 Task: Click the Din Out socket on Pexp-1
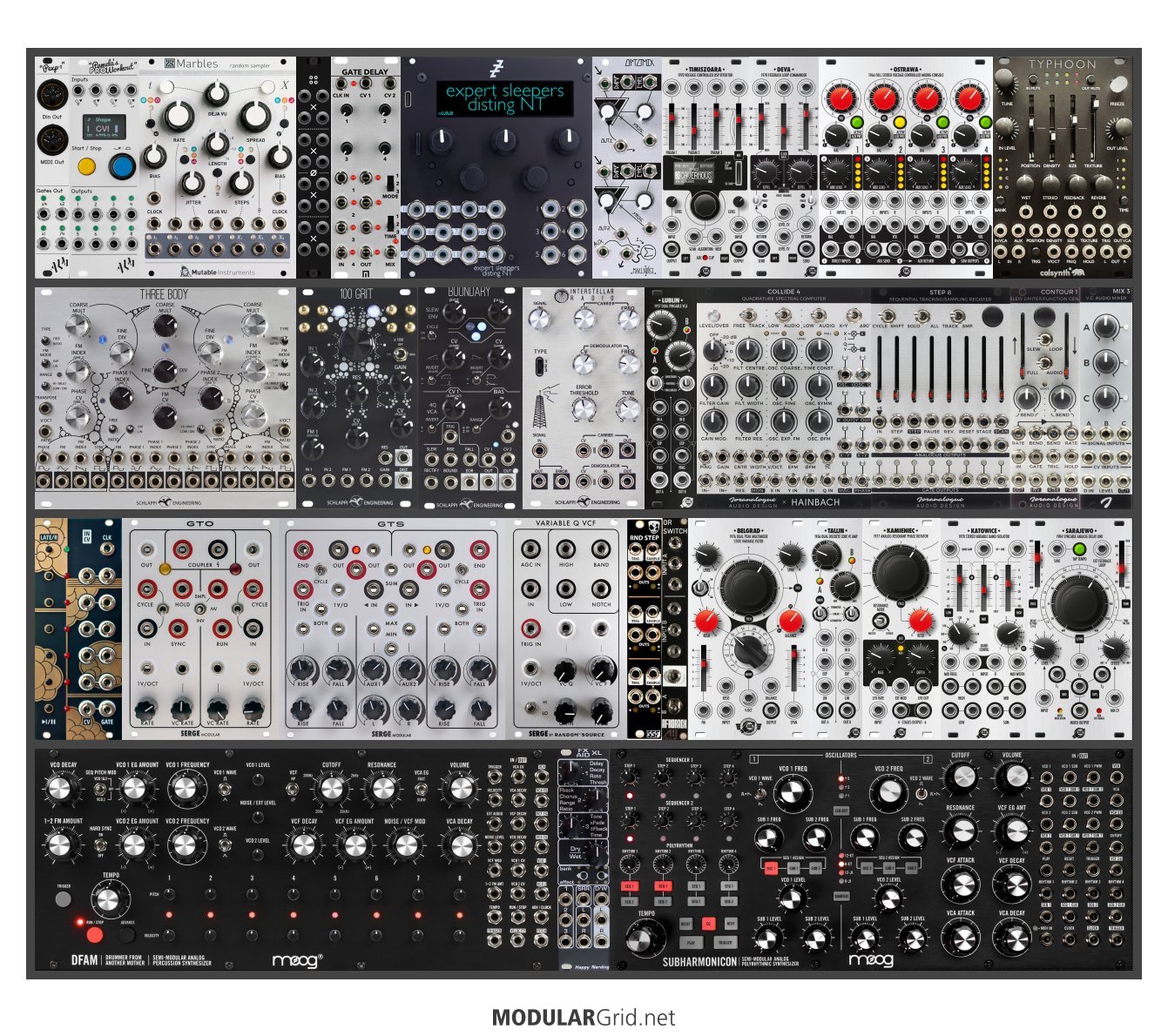click(51, 95)
